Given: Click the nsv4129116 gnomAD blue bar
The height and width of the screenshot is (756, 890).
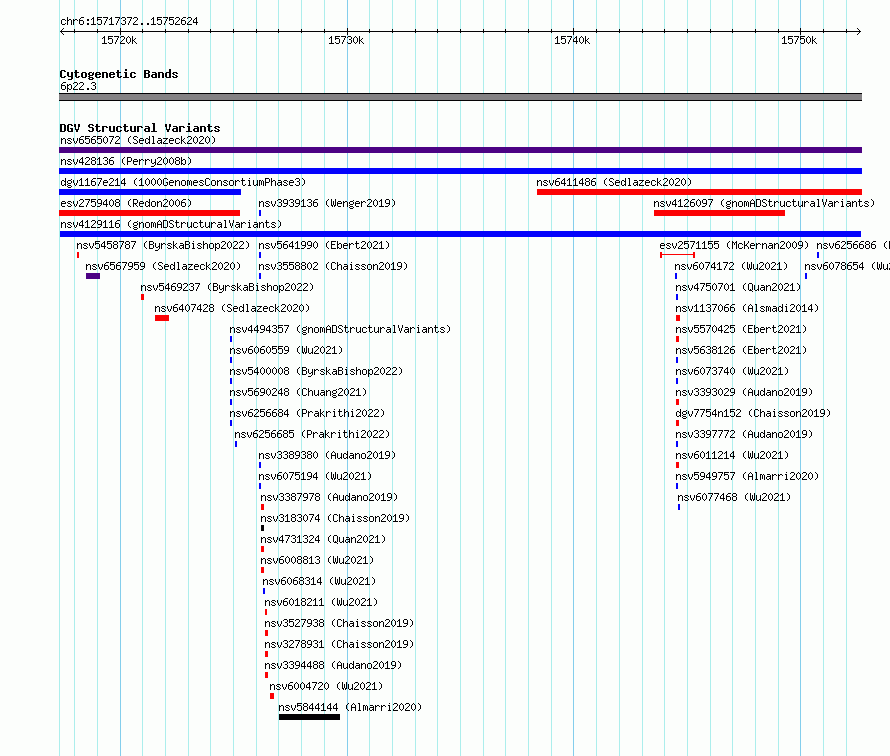Looking at the screenshot, I should click(x=460, y=234).
